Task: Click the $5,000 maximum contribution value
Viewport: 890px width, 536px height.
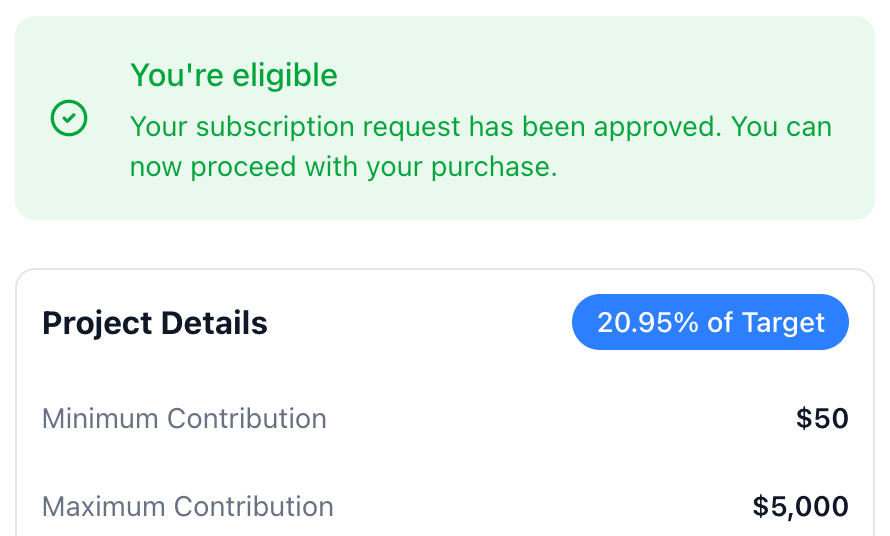Action: pos(800,506)
